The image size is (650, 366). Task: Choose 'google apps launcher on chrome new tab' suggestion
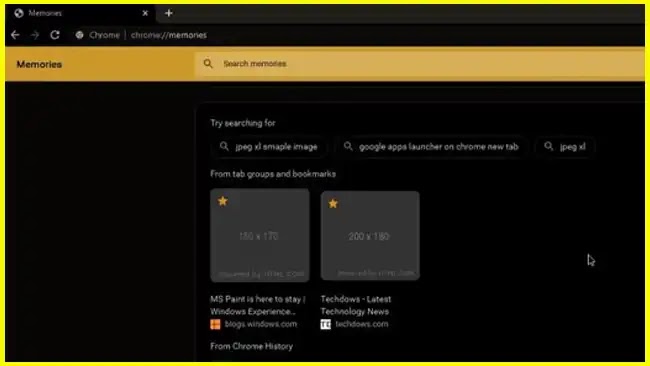pos(431,147)
